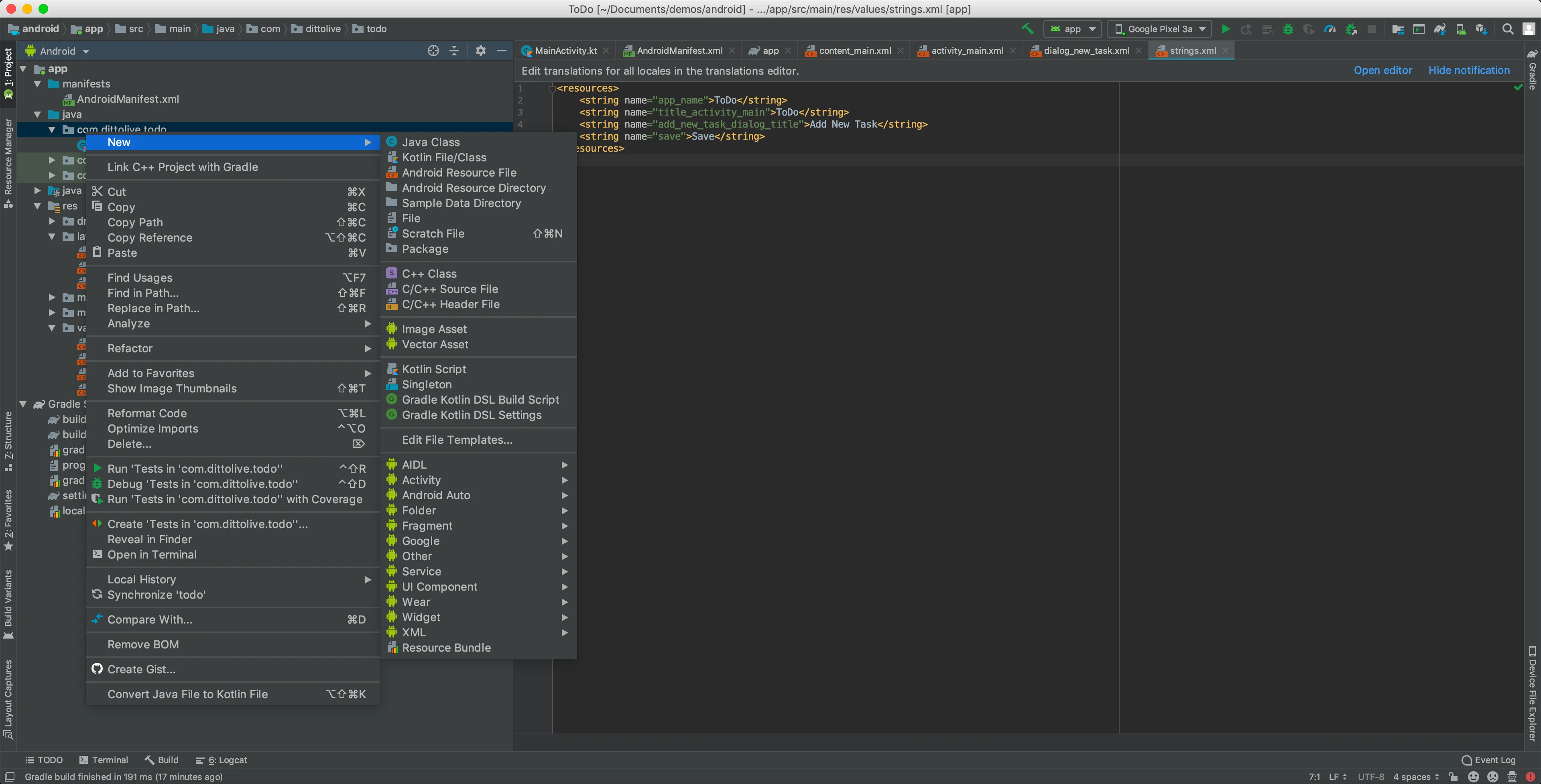This screenshot has width=1541, height=784.
Task: Collapse the manifests folder in tree
Action: [x=37, y=84]
